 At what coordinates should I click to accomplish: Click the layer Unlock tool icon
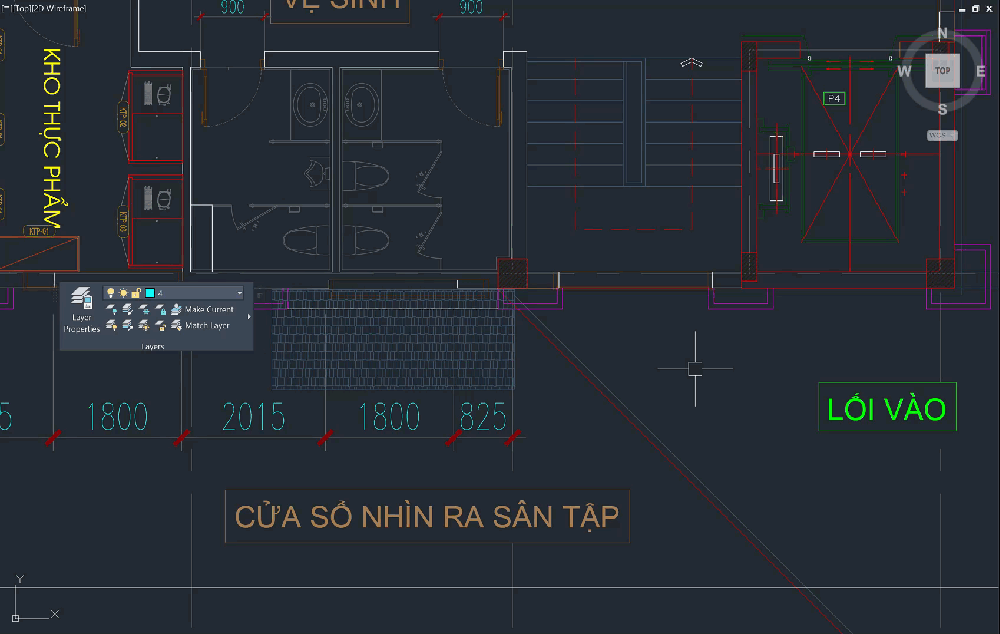[x=160, y=325]
